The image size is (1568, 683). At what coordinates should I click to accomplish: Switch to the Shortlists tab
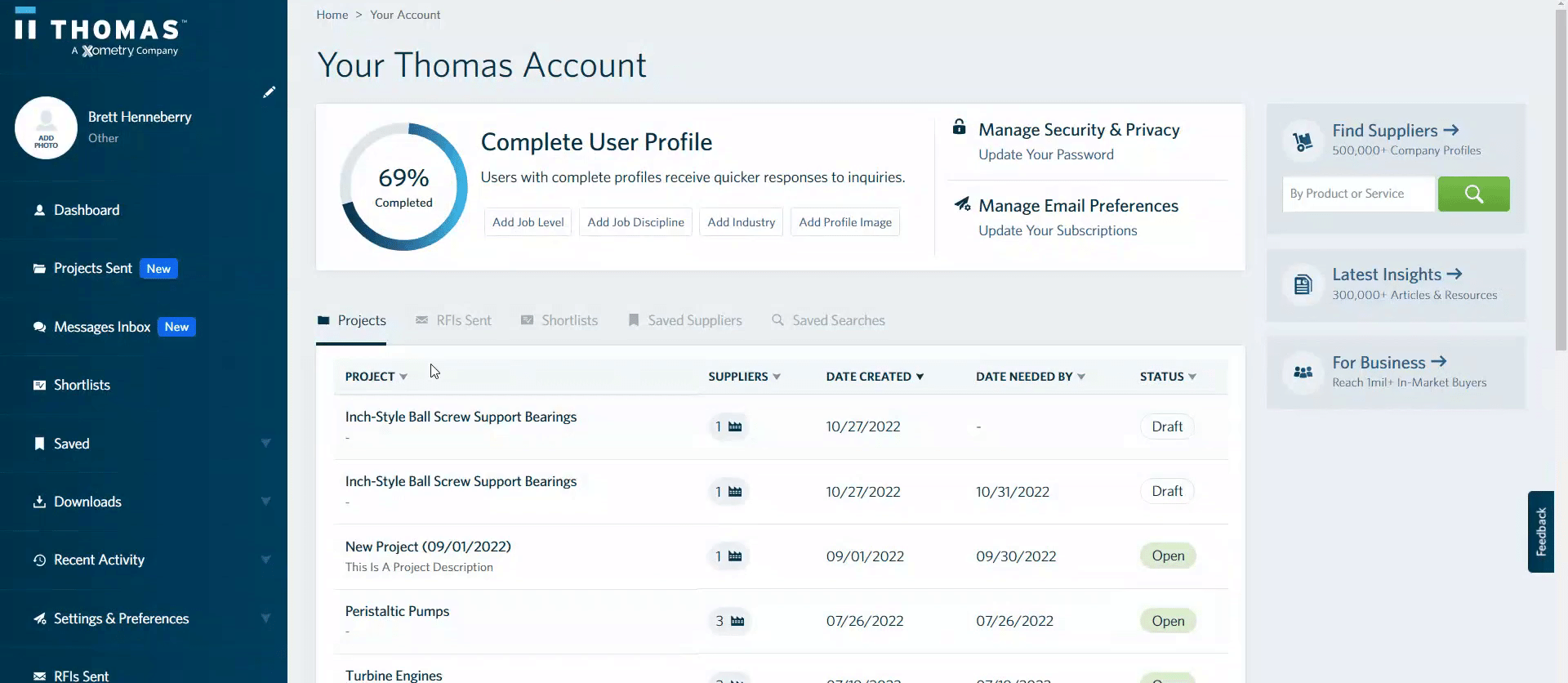(x=559, y=320)
